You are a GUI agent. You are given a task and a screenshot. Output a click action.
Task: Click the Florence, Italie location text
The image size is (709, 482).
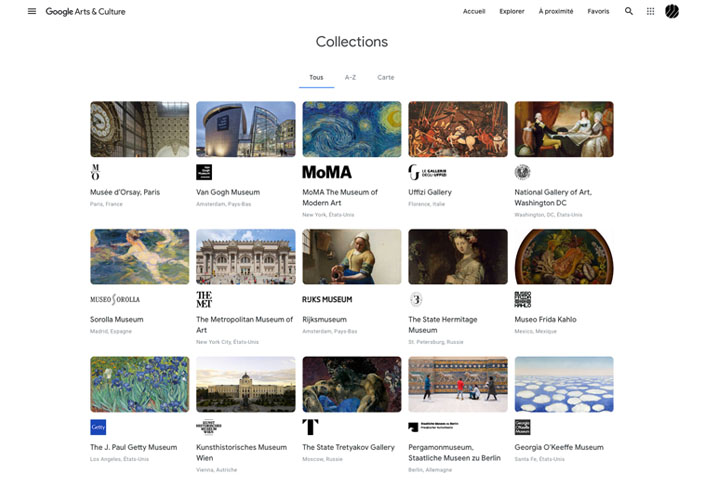tap(426, 204)
